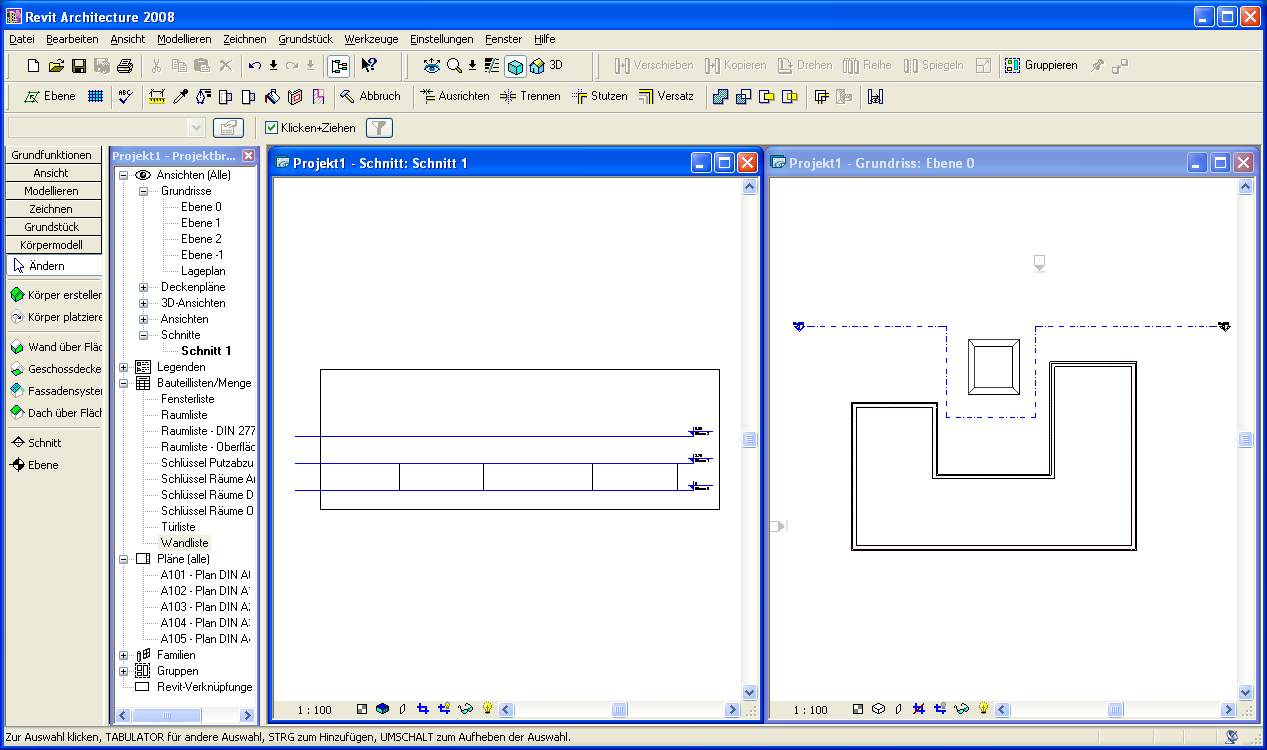Select the zoom magnifier tool
Viewport: 1267px width, 750px height.
tap(453, 66)
